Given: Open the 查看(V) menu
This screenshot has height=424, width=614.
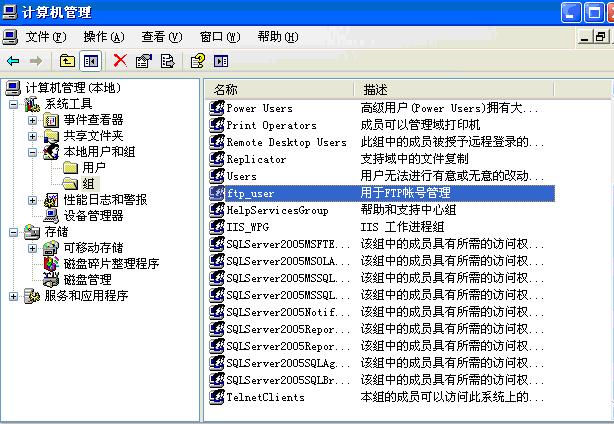Looking at the screenshot, I should click(x=160, y=37).
